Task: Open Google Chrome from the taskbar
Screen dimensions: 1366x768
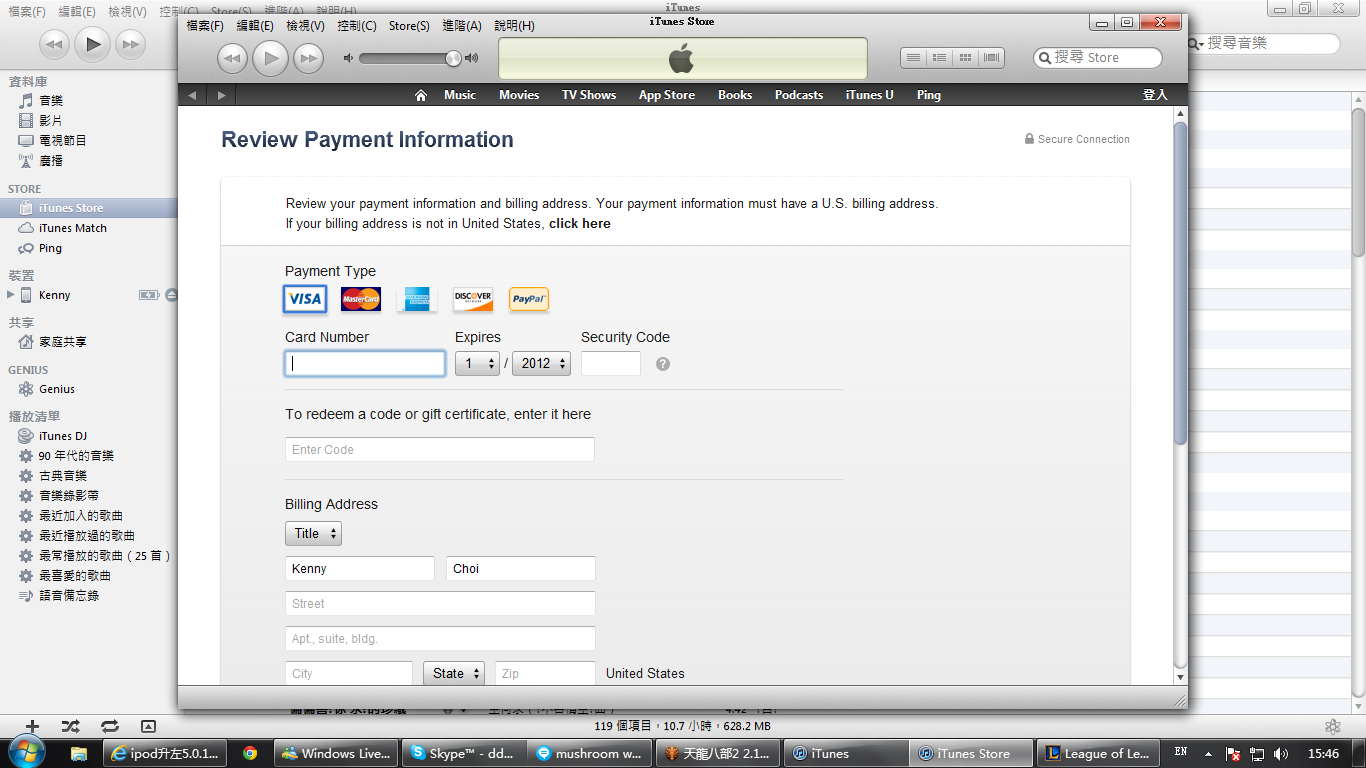Action: pyautogui.click(x=250, y=753)
